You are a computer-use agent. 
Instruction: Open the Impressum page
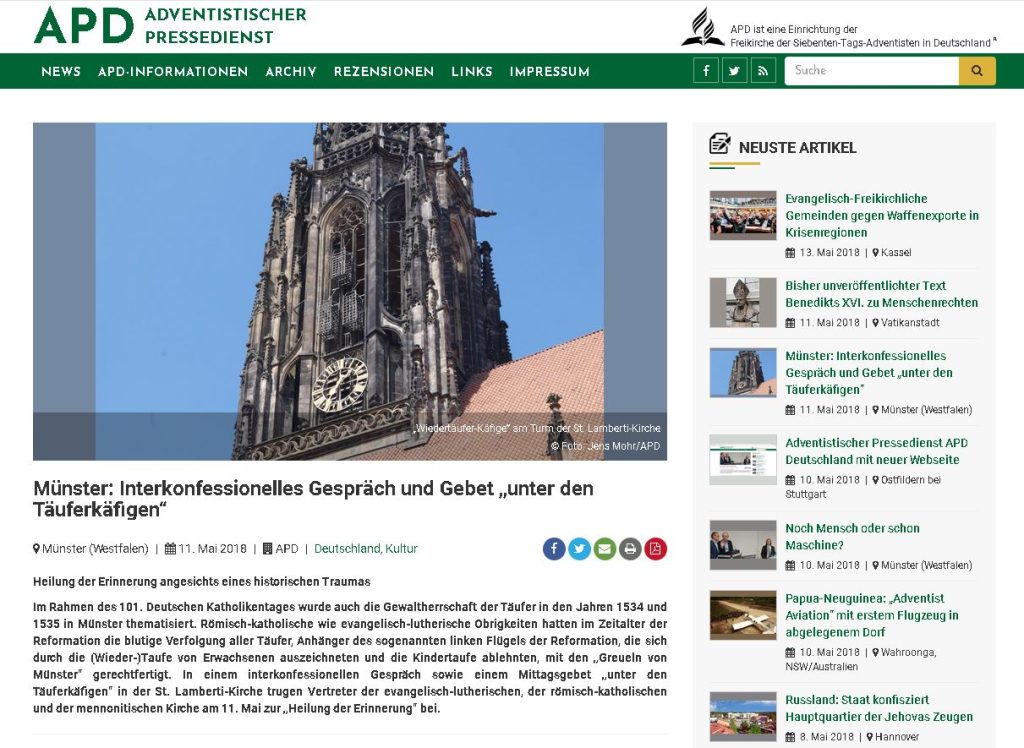click(x=549, y=72)
